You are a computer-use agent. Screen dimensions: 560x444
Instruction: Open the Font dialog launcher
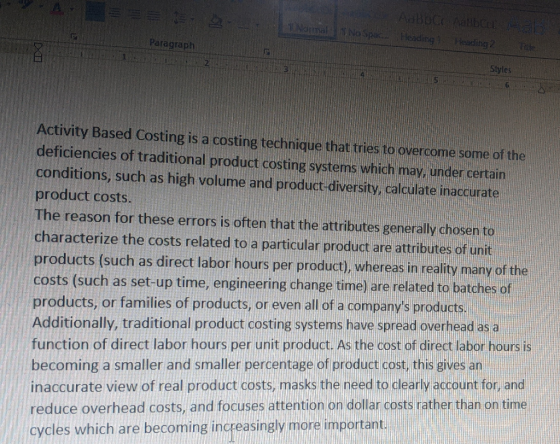[74, 36]
